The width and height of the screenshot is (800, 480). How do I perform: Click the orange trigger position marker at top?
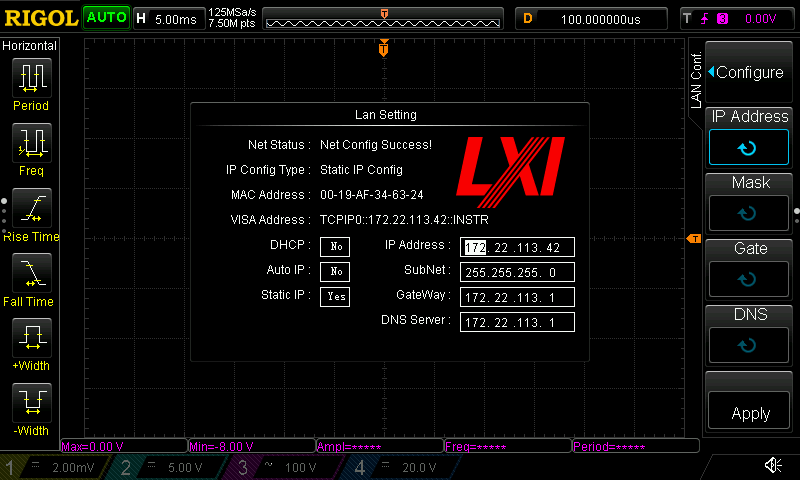384,47
